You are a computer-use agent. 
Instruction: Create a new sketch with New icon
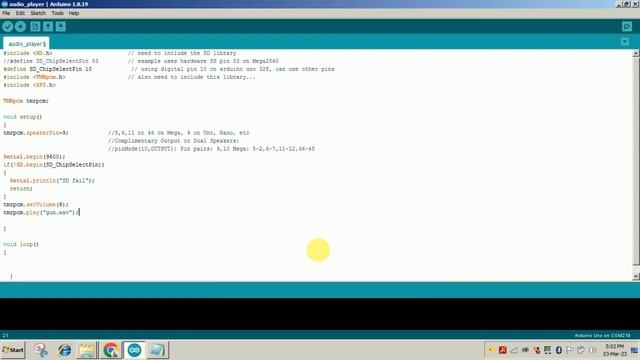35,27
